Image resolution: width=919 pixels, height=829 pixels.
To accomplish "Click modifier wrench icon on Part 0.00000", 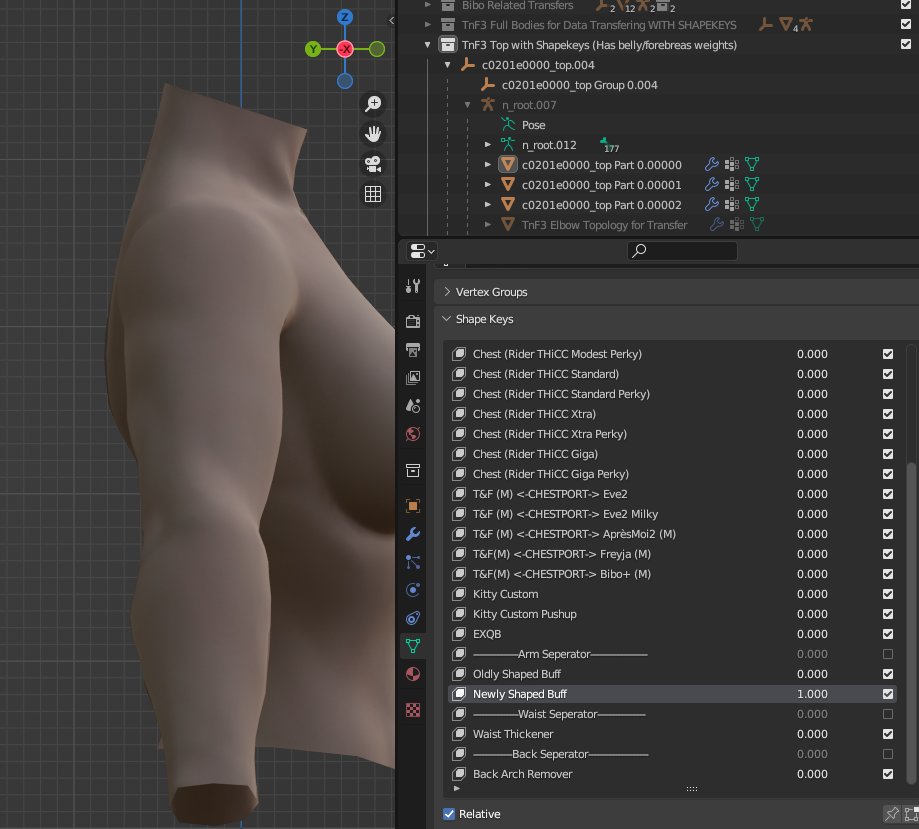I will pyautogui.click(x=712, y=165).
